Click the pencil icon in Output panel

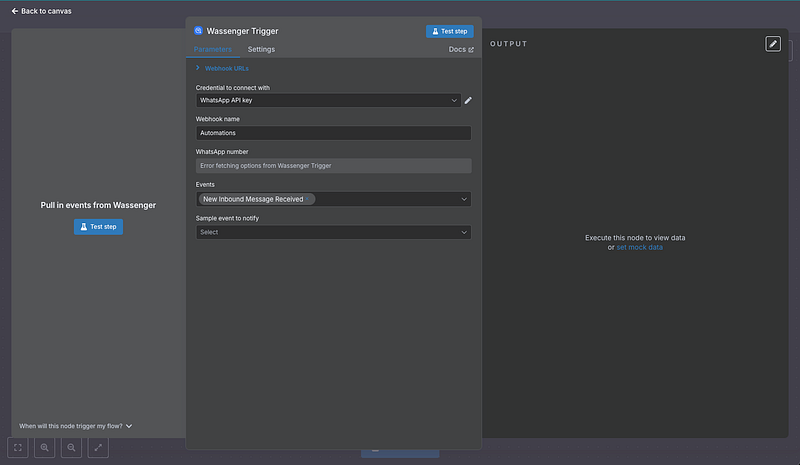point(773,44)
